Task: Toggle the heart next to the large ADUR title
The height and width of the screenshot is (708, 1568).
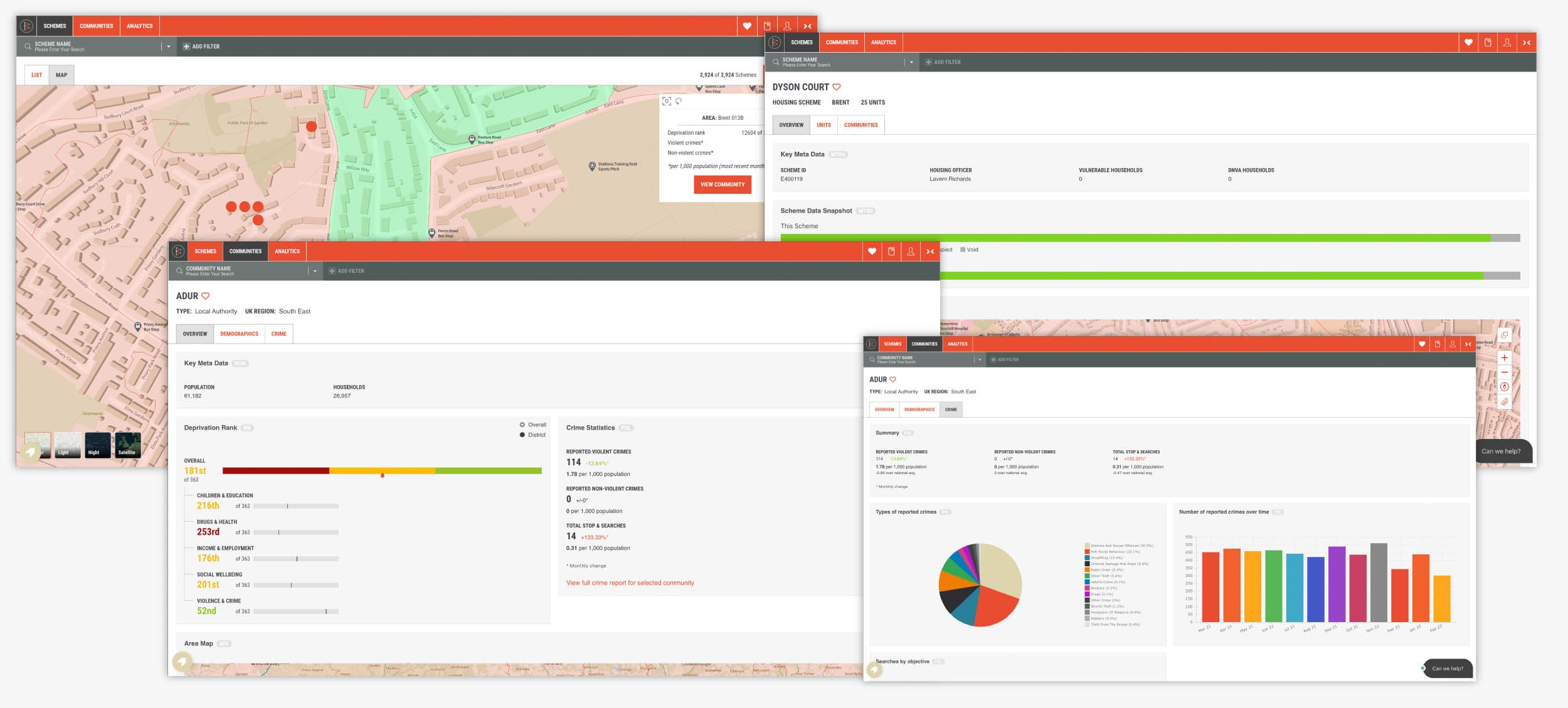Action: point(205,296)
